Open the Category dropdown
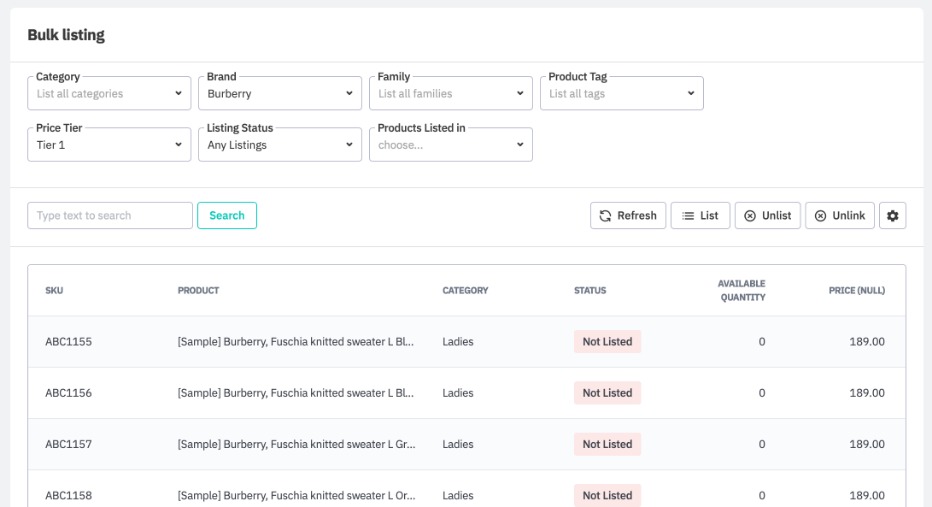Image resolution: width=932 pixels, height=507 pixels. [109, 94]
